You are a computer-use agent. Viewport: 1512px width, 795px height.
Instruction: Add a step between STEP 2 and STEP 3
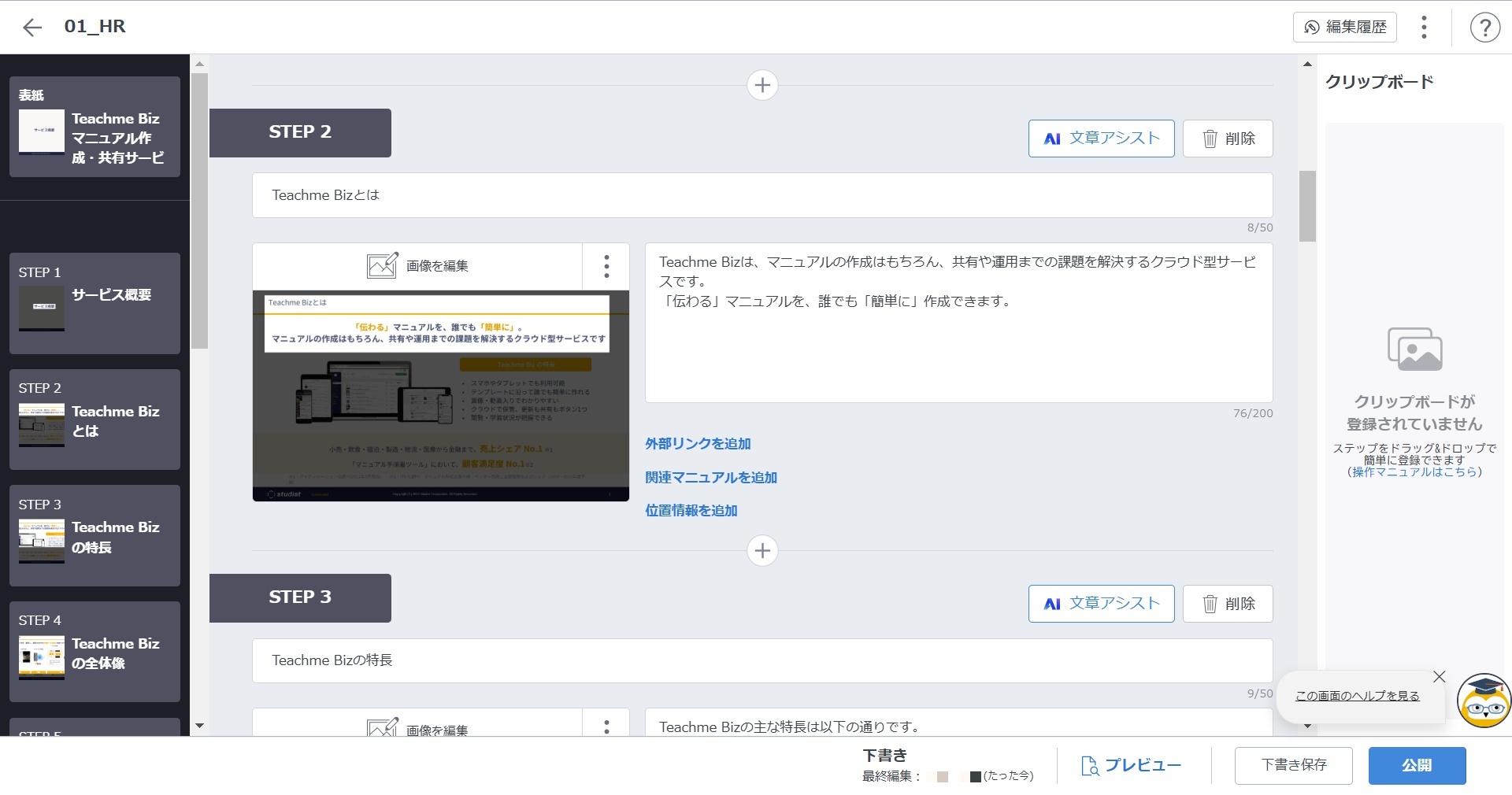coord(762,551)
